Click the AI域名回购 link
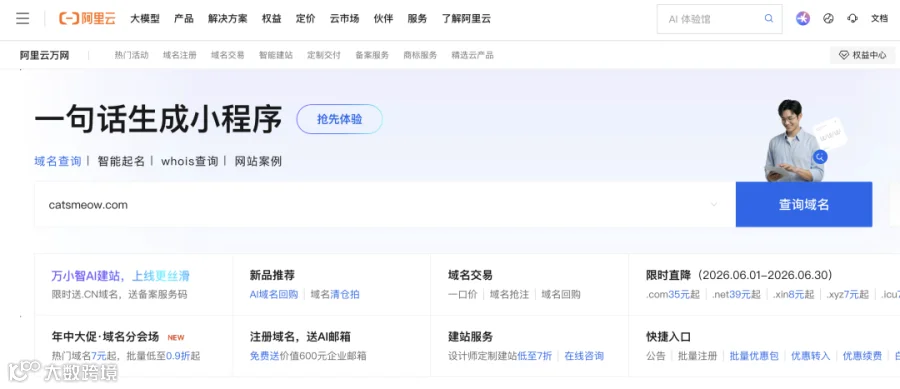 click(274, 294)
